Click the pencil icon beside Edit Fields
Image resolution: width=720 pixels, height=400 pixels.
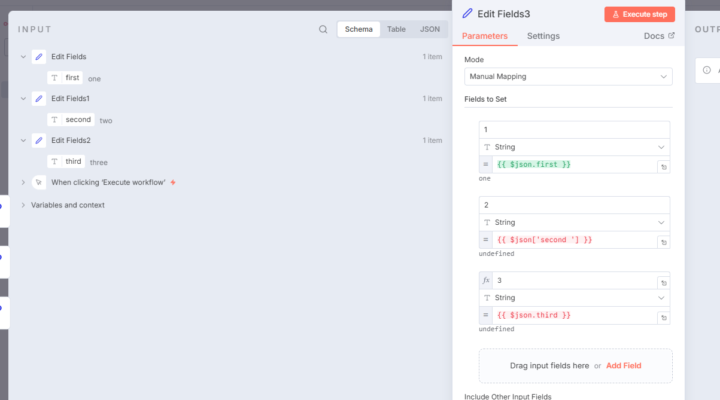coord(39,57)
